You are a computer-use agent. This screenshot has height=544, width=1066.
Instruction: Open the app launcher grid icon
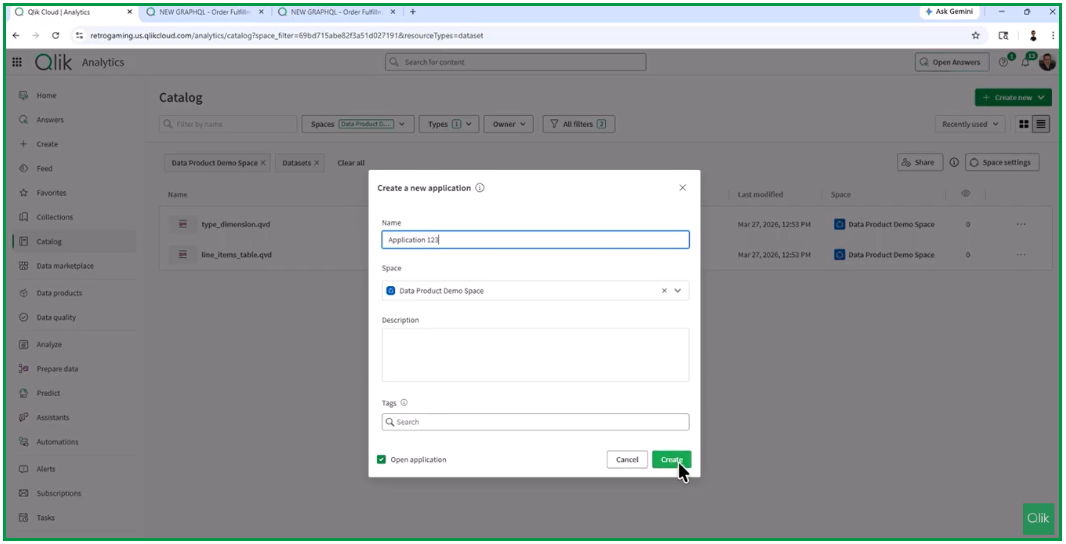point(17,62)
